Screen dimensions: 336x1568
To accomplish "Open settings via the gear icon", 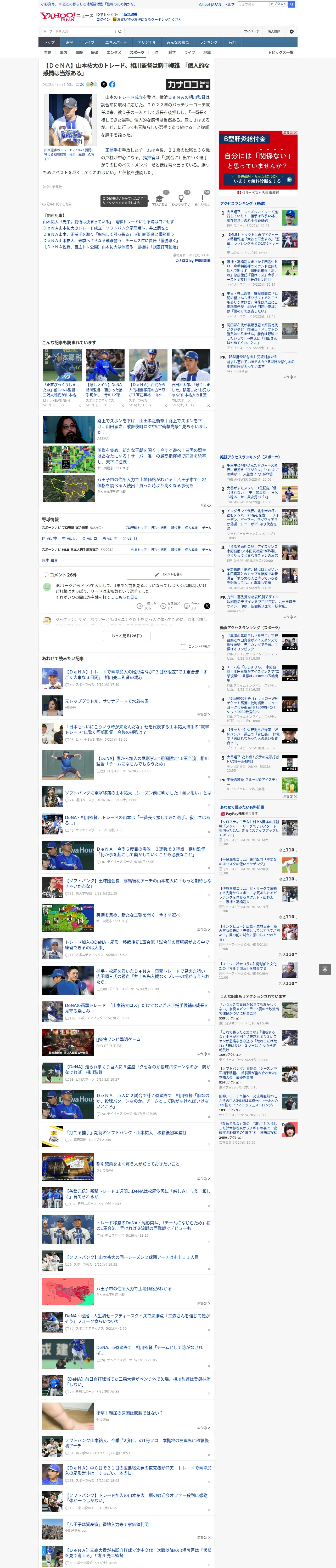I will click(292, 32).
